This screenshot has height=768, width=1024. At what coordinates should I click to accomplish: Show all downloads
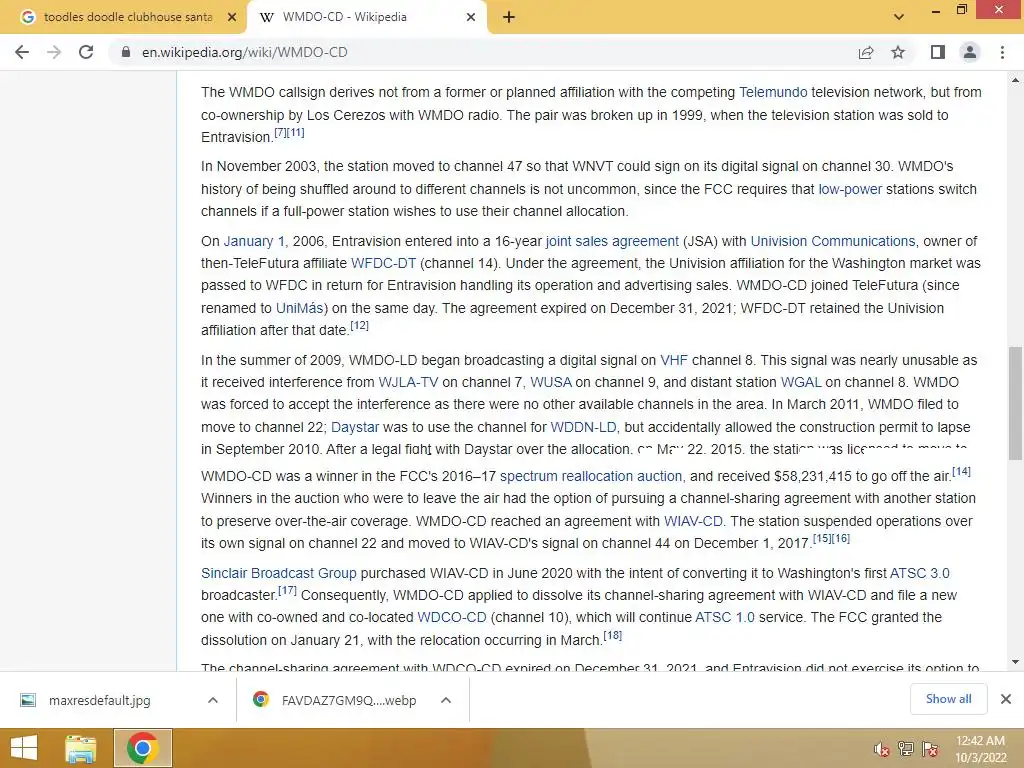(x=948, y=699)
